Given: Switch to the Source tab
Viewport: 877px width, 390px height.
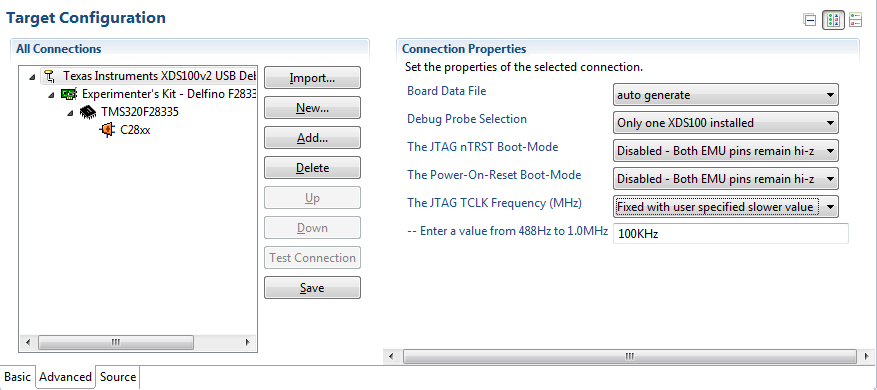Looking at the screenshot, I should (x=118, y=377).
